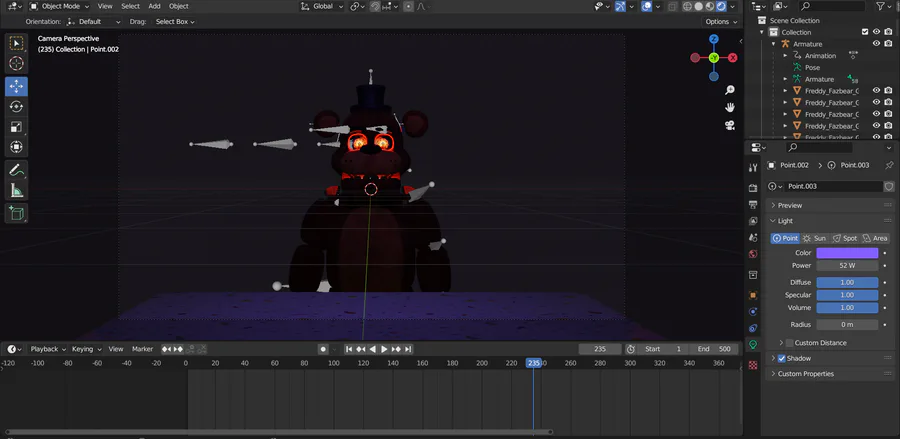Viewport: 900px width, 439px height.
Task: Open the Texture properties tab
Action: (x=753, y=365)
